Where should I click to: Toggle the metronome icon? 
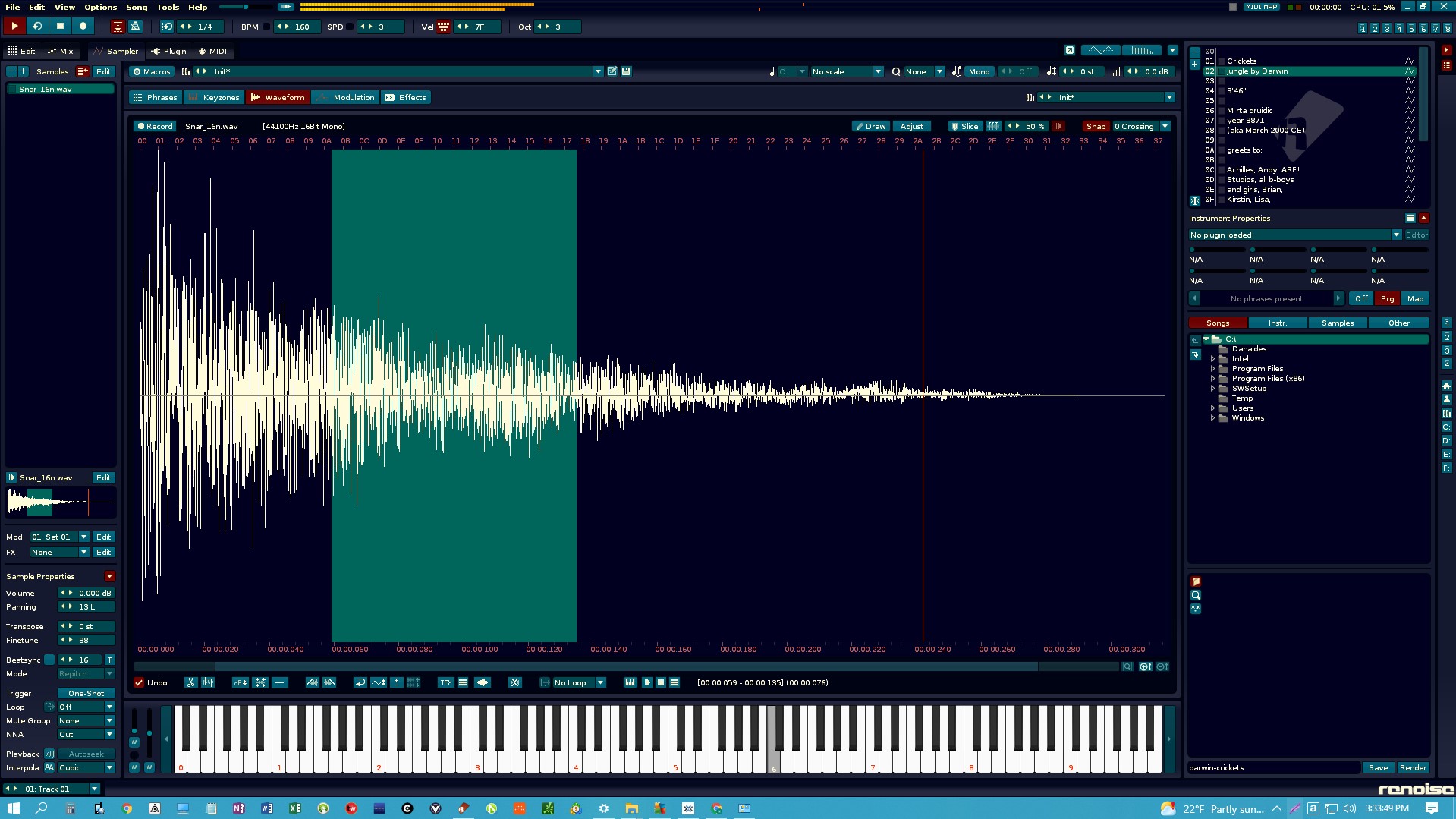[x=135, y=27]
